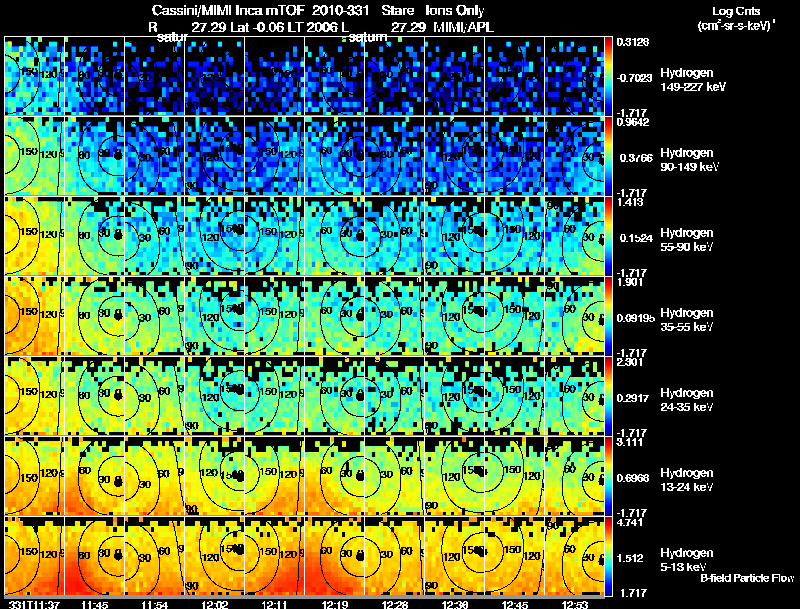Click the 0.09195 colorbar midpoint value
The image size is (800, 609).
click(x=635, y=318)
